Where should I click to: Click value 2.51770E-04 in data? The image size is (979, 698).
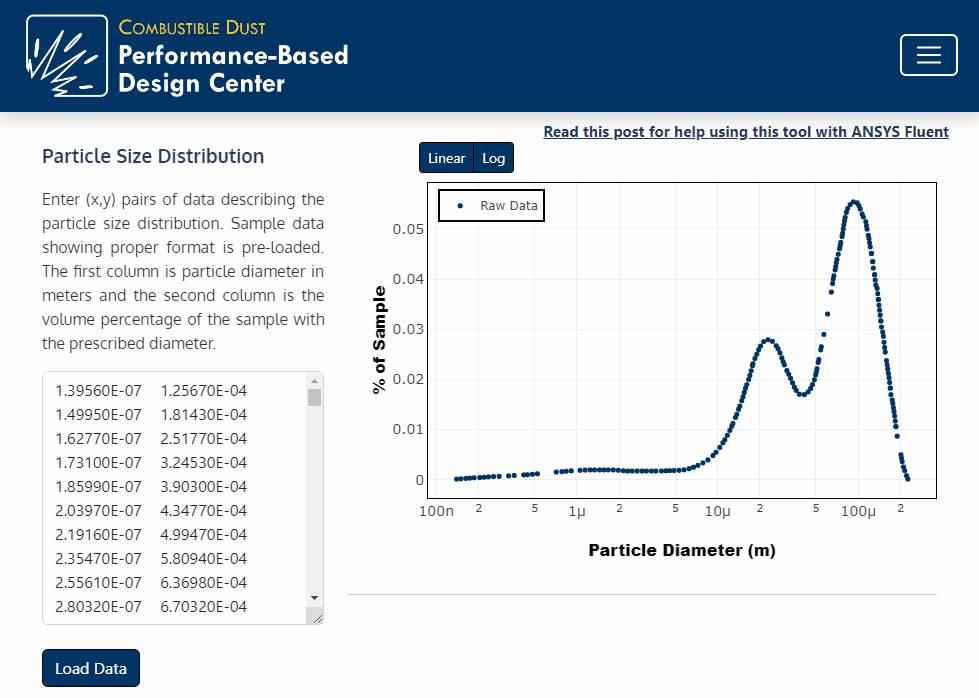click(x=204, y=439)
